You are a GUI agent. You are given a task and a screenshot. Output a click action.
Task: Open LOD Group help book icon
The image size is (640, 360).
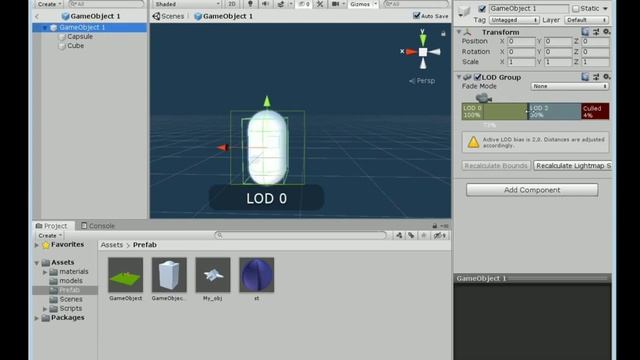pyautogui.click(x=585, y=77)
